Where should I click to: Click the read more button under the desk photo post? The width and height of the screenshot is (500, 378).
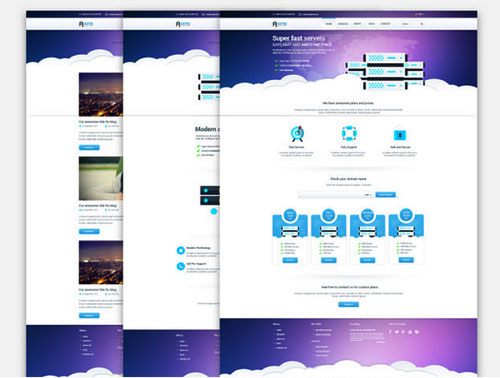pos(89,231)
